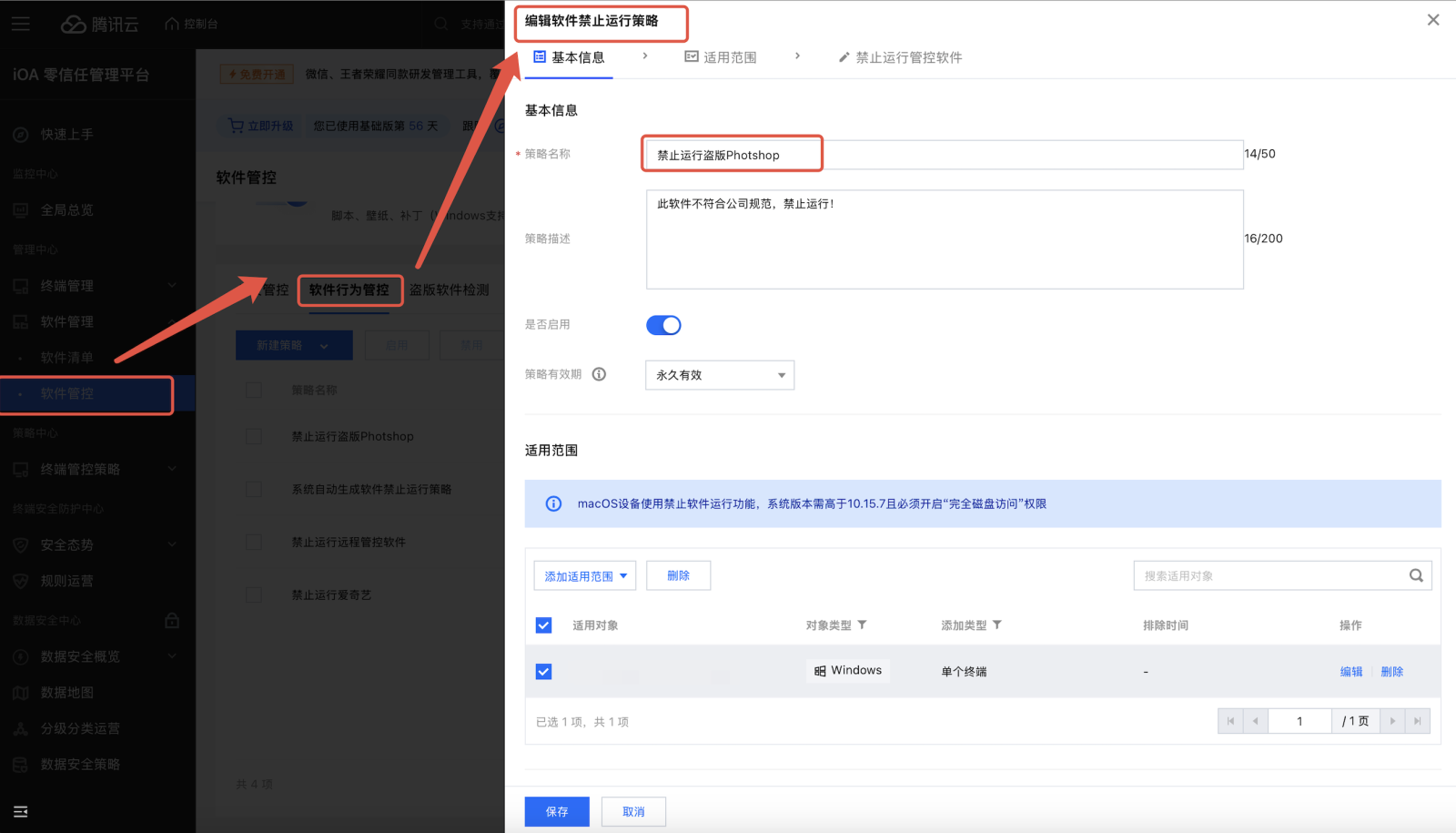1456x833 pixels.
Task: Focus the 策略描述 text area
Action: tap(945, 239)
